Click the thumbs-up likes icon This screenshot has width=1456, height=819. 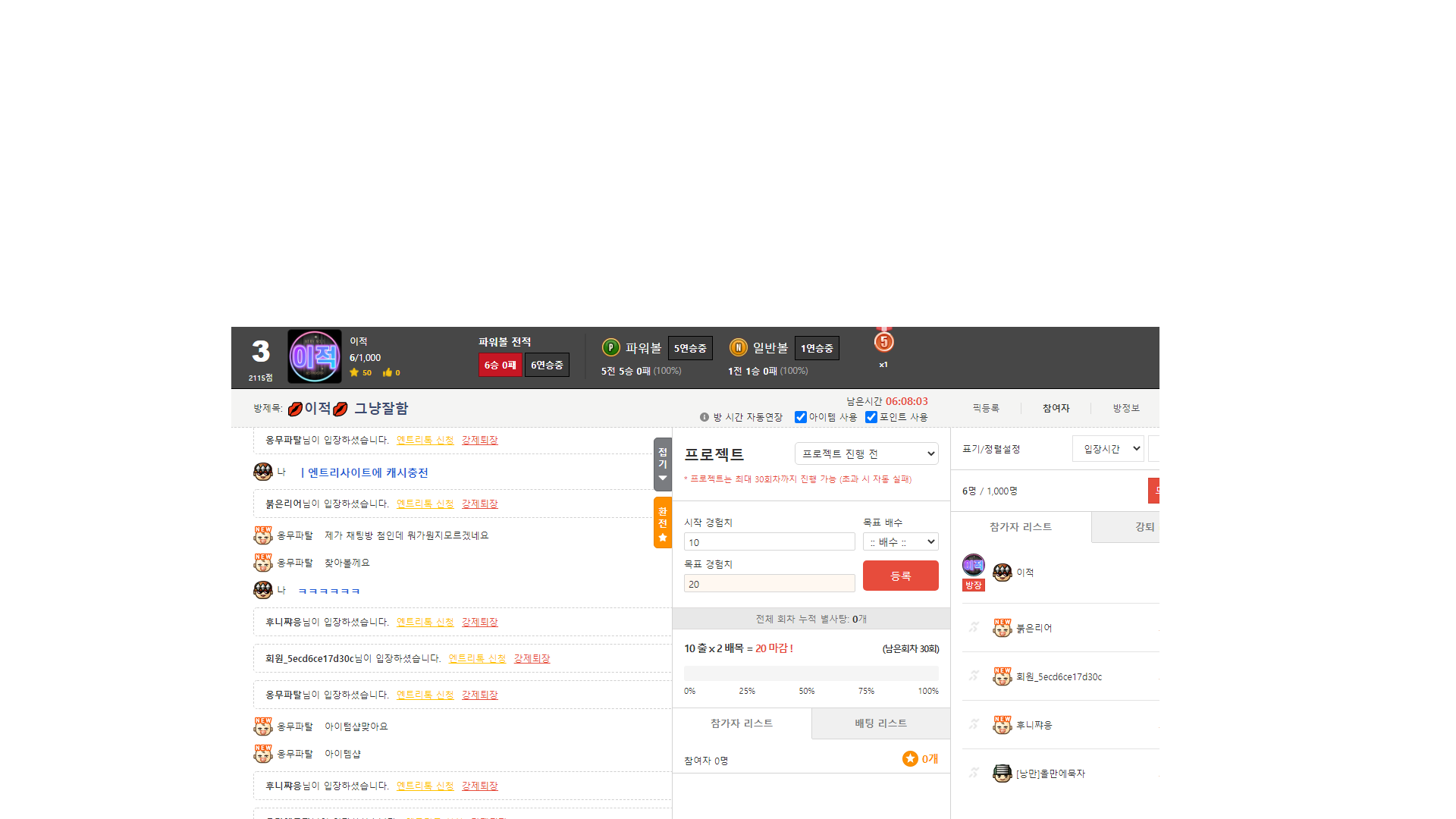(x=388, y=372)
